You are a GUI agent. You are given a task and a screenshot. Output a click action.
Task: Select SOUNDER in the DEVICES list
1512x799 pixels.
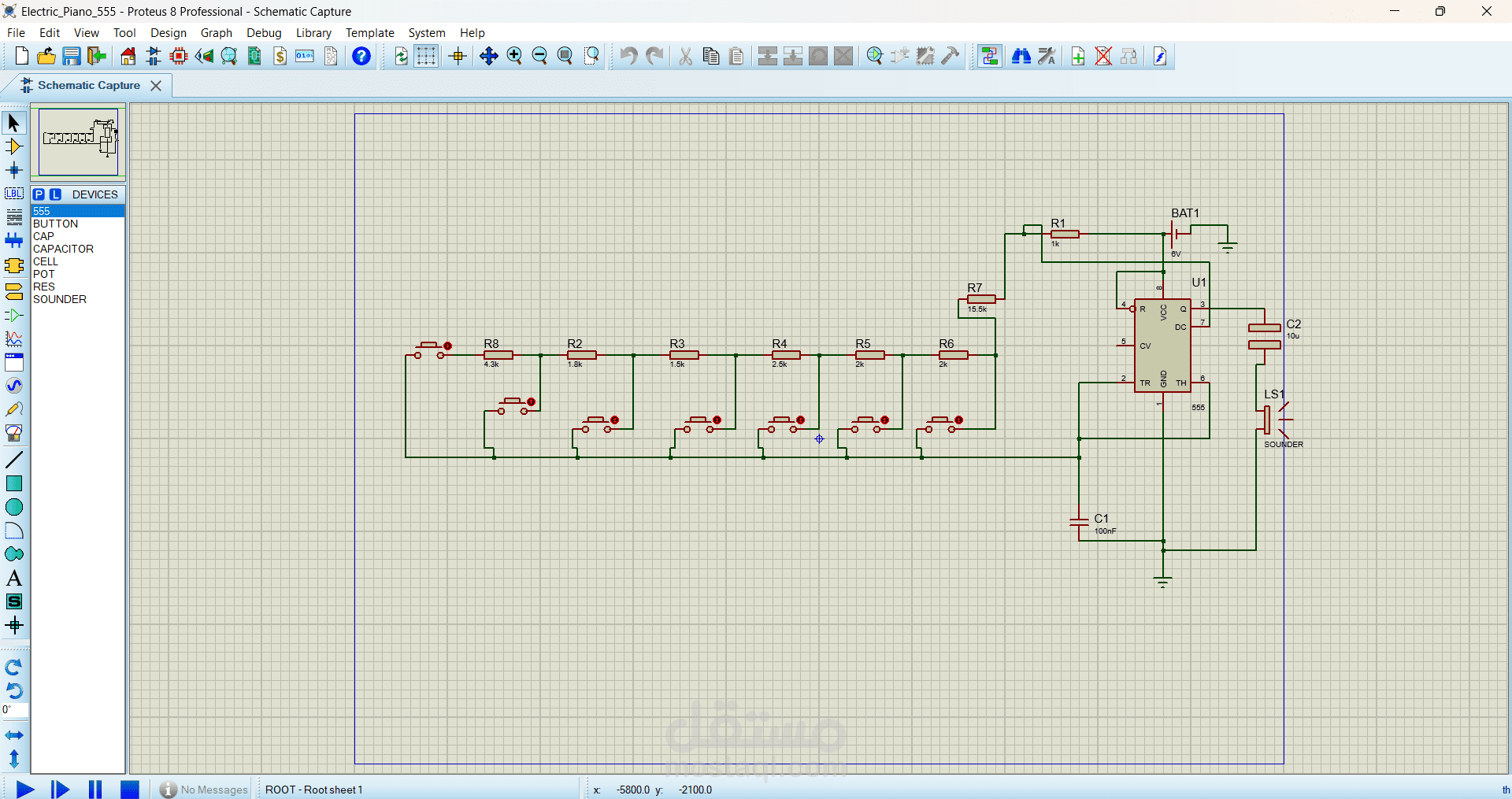(60, 299)
